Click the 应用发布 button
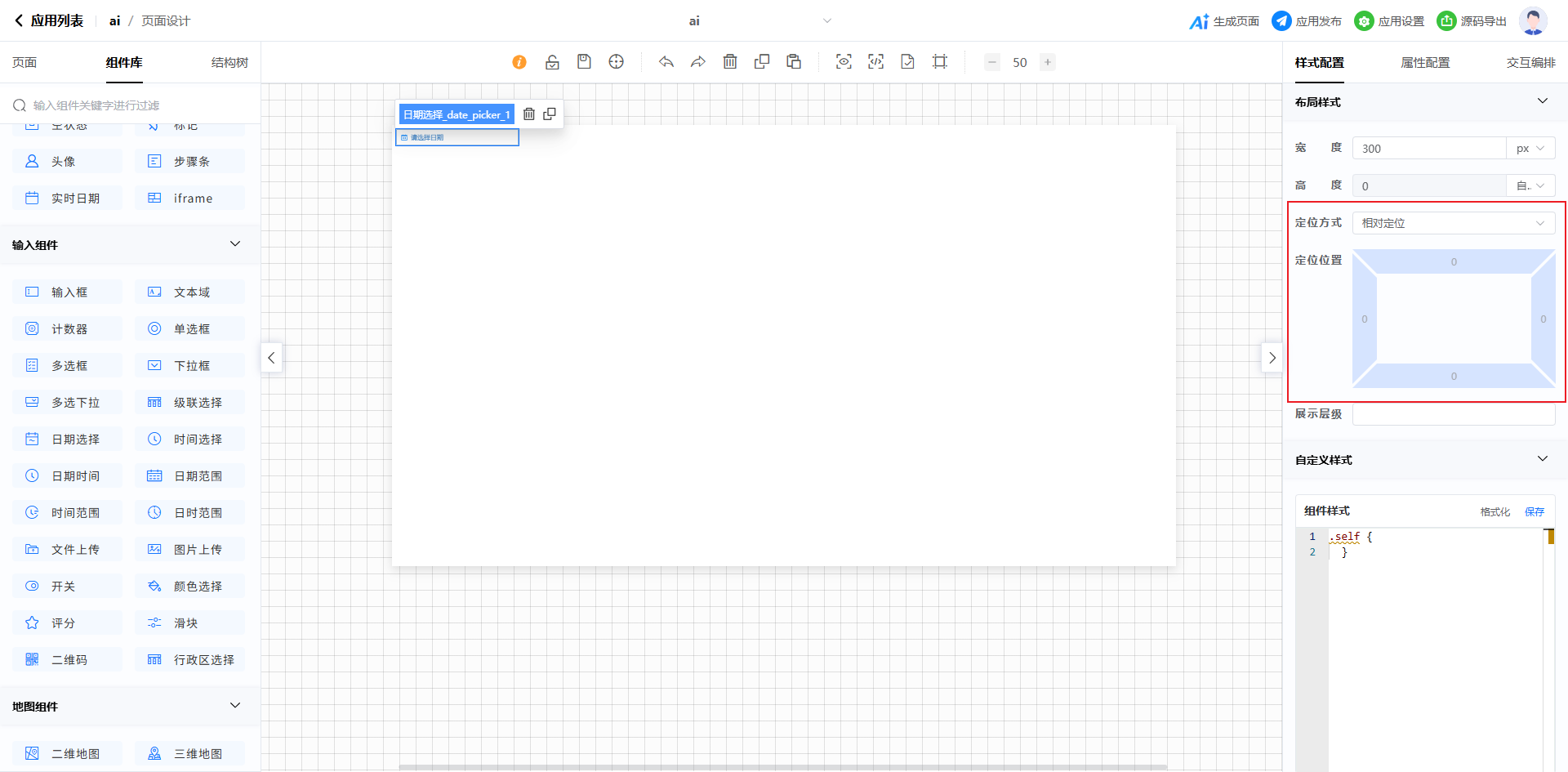The image size is (1568, 772). click(1307, 21)
